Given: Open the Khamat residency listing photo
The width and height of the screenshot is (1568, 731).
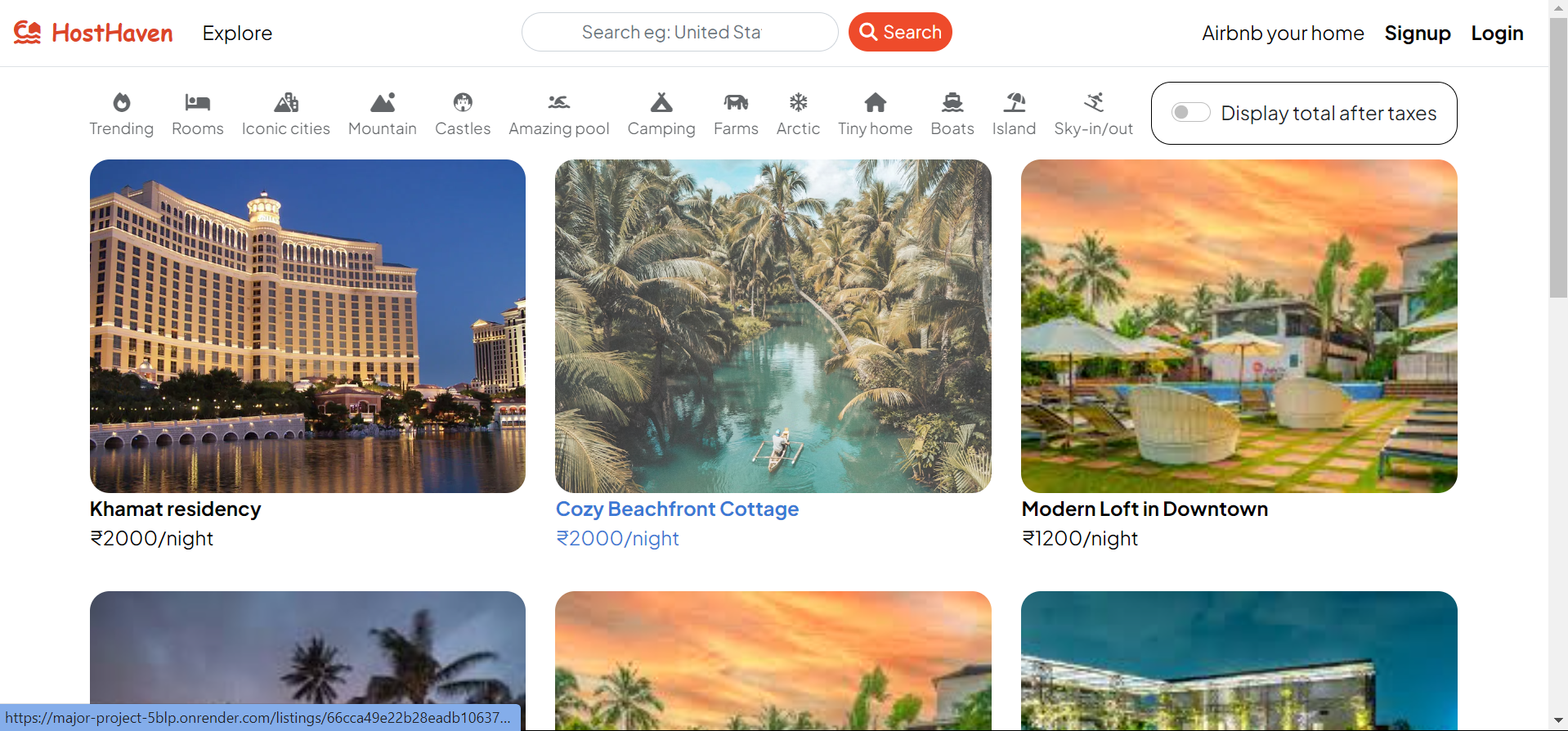Looking at the screenshot, I should coord(307,325).
